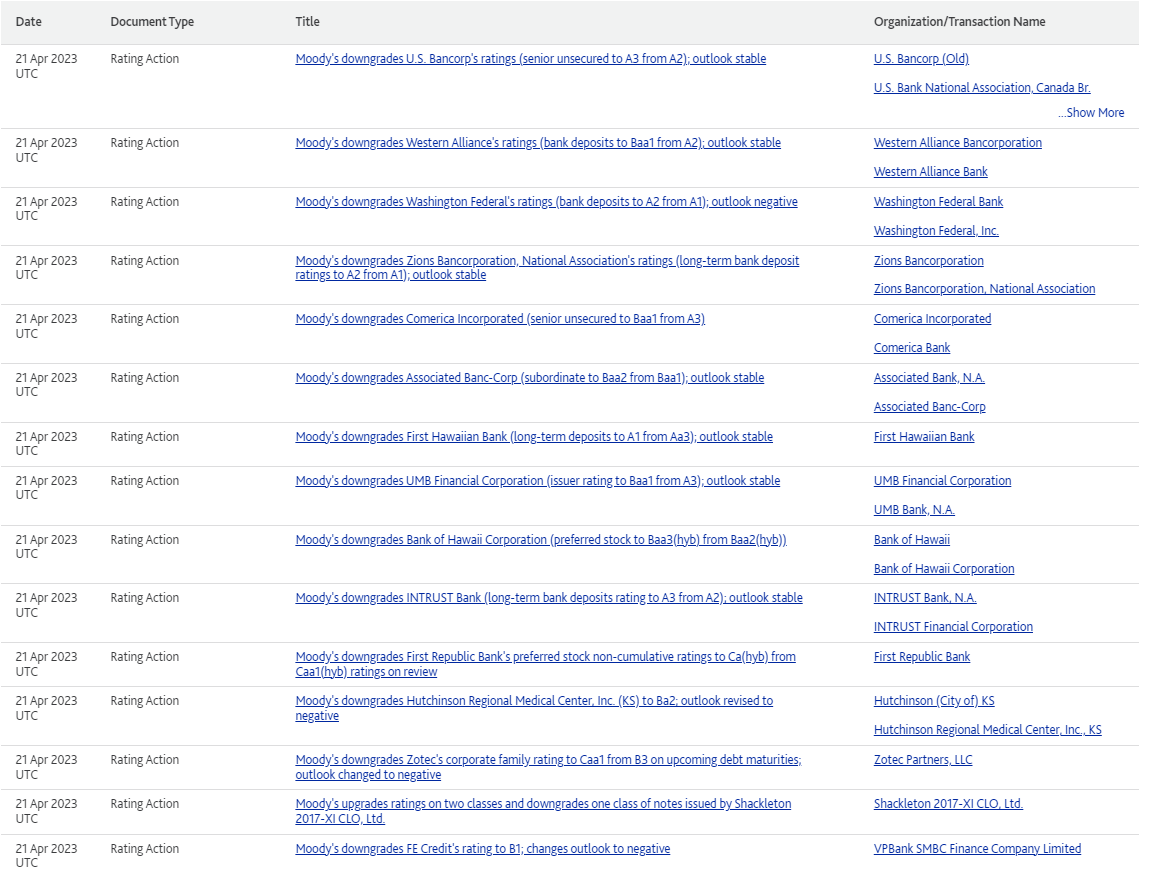This screenshot has width=1155, height=871.
Task: Open U.S. Bancorp downgrade rating action
Action: 530,59
